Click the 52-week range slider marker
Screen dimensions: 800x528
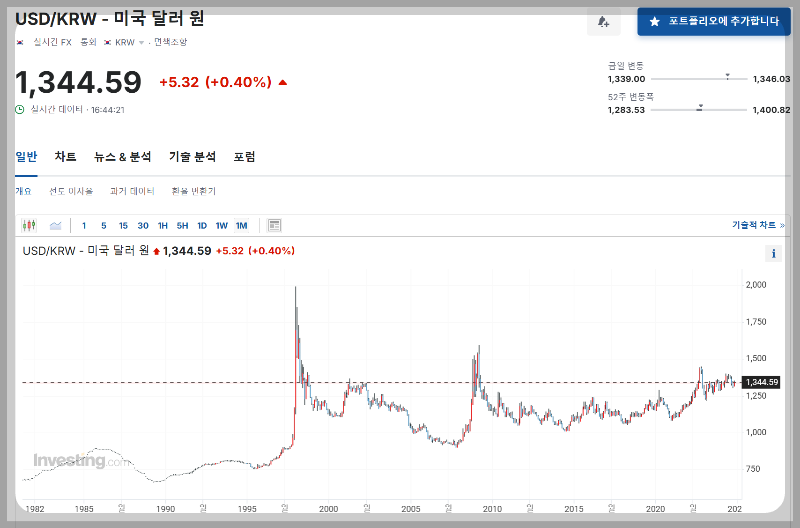(700, 107)
